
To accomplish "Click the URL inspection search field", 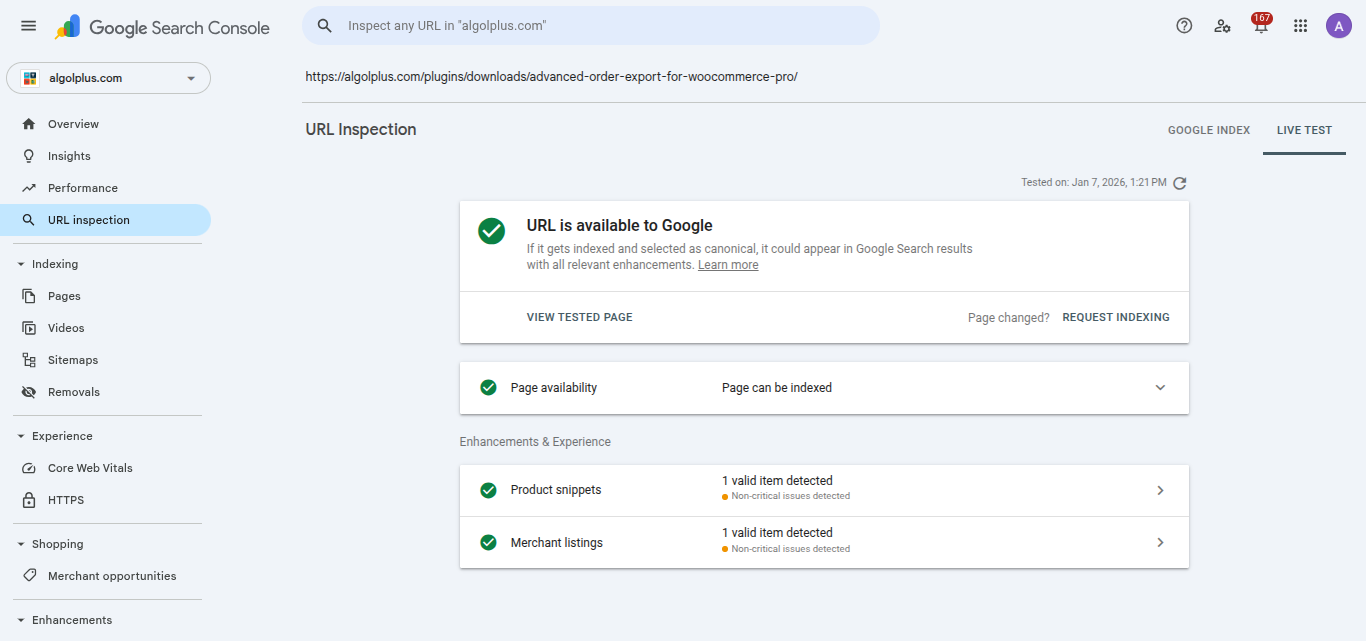I will (600, 26).
